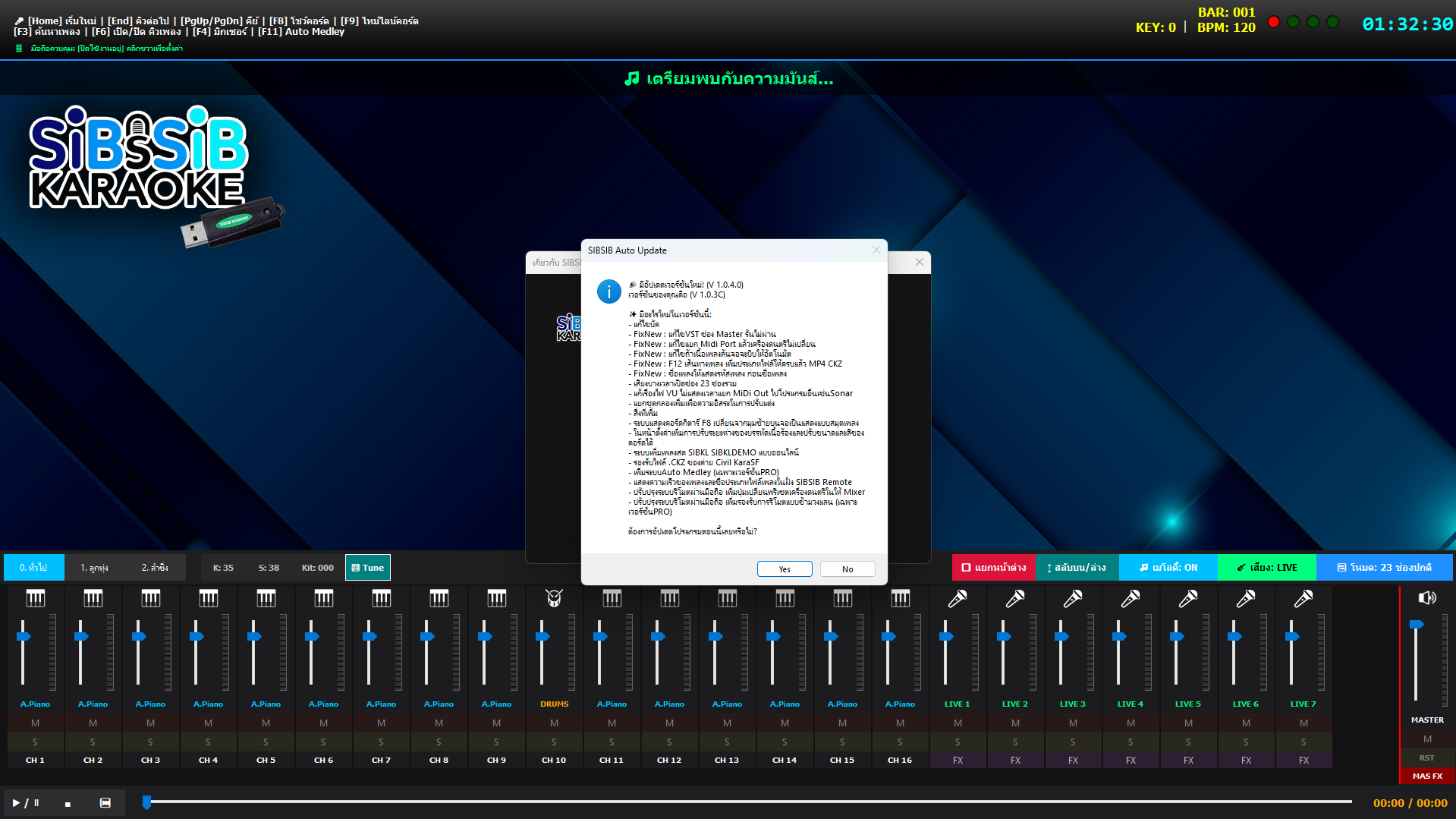
Task: Click the CH 1 piano keyboard icon
Action: tap(35, 599)
